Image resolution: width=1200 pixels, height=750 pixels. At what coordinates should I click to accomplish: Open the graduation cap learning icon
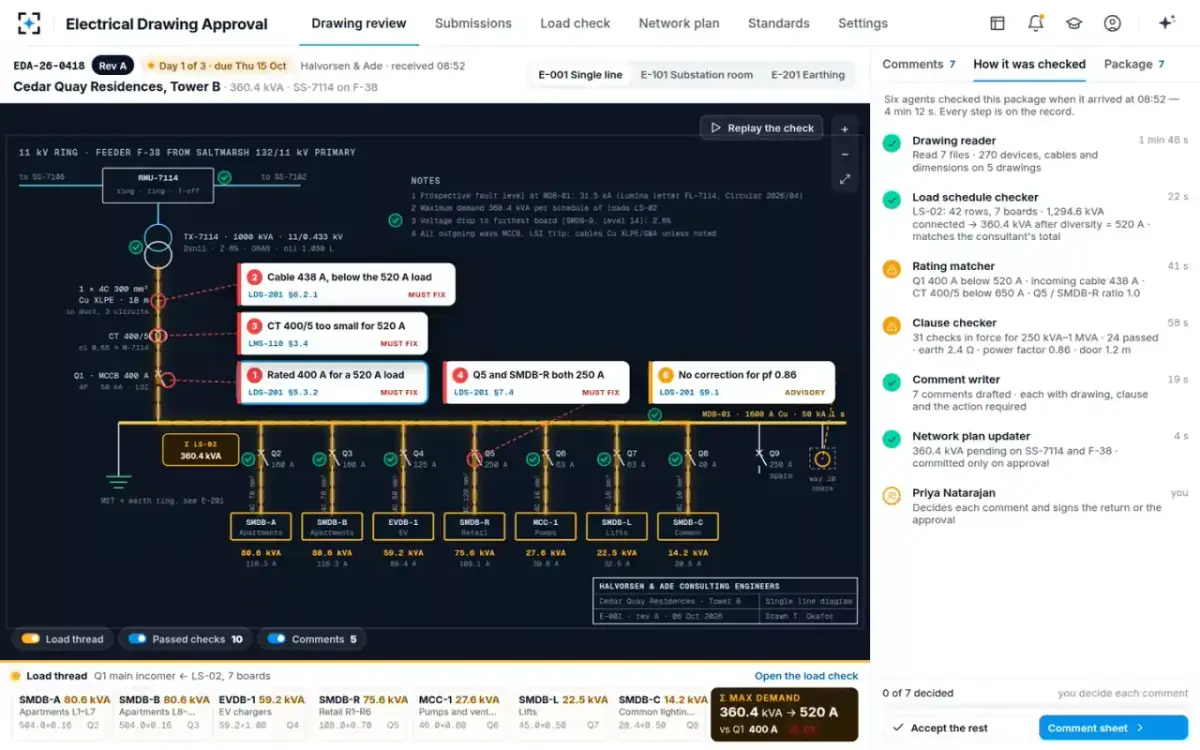(x=1074, y=23)
